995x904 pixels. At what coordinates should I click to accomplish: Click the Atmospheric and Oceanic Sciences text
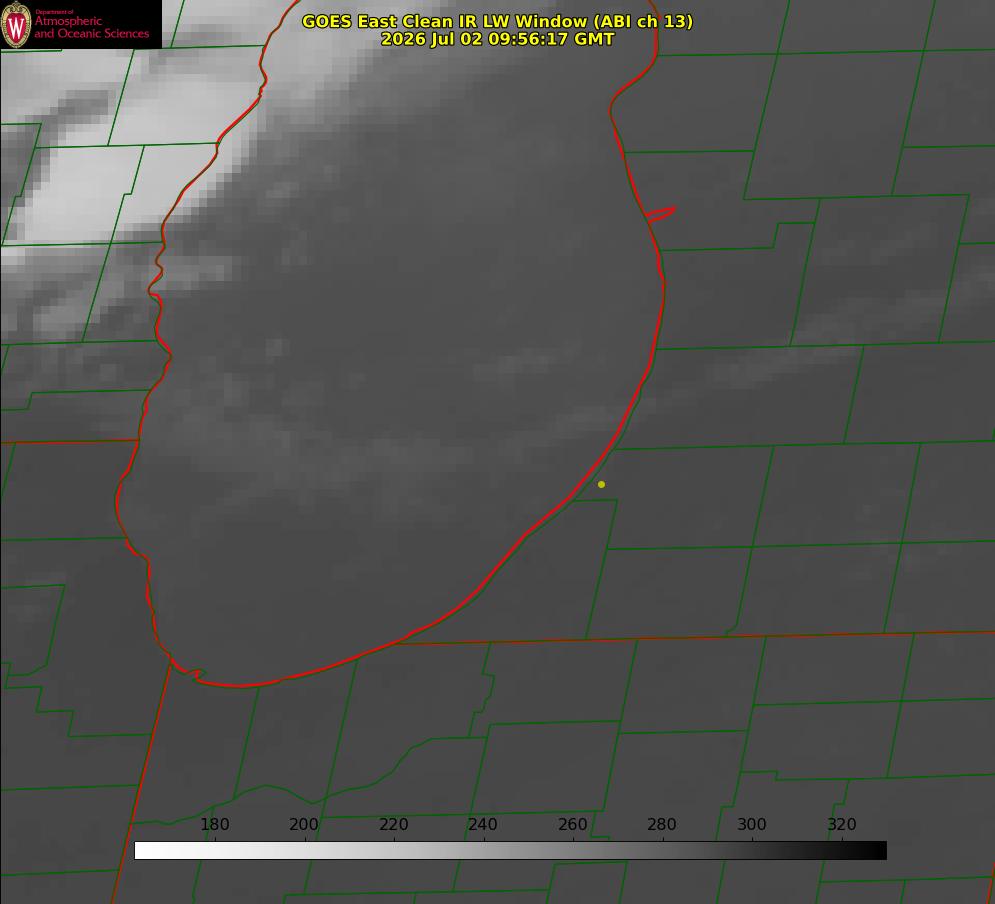coord(91,27)
